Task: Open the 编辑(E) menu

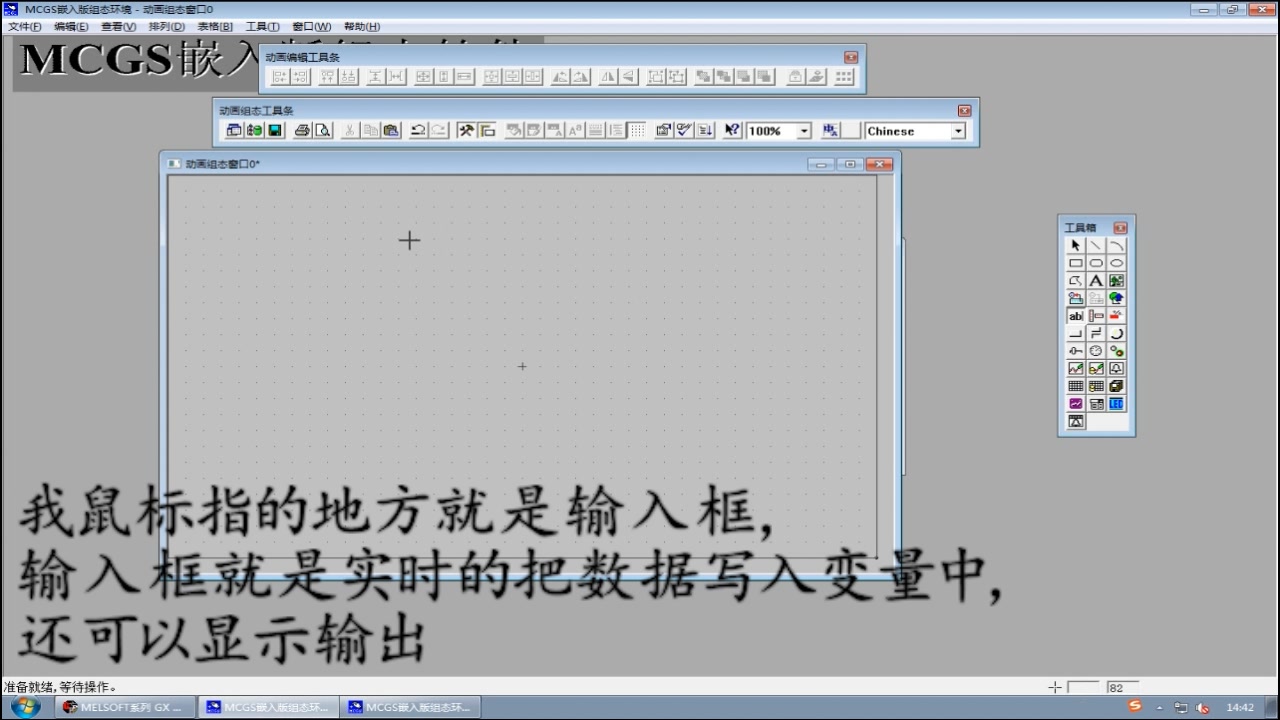Action: (x=71, y=26)
